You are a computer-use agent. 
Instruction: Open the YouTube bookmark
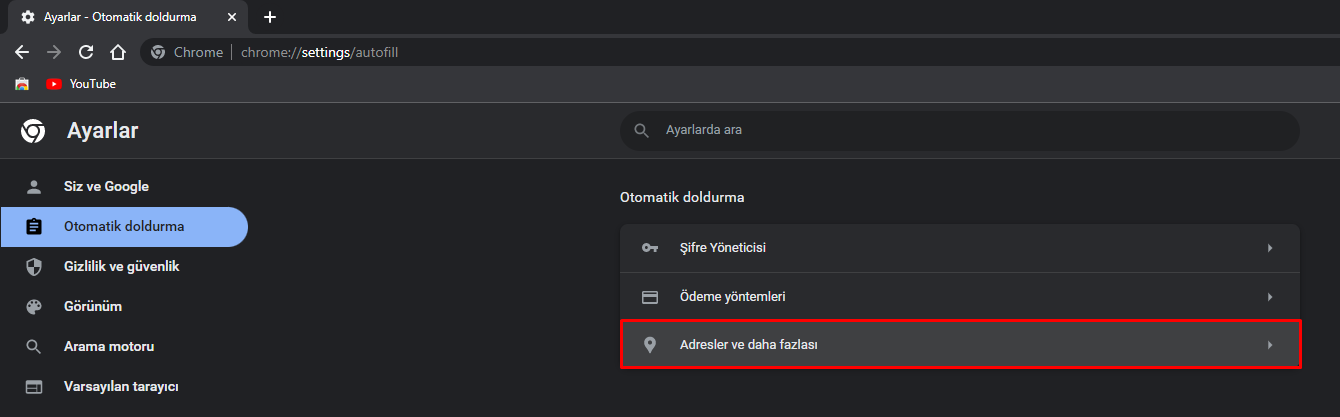pyautogui.click(x=82, y=84)
